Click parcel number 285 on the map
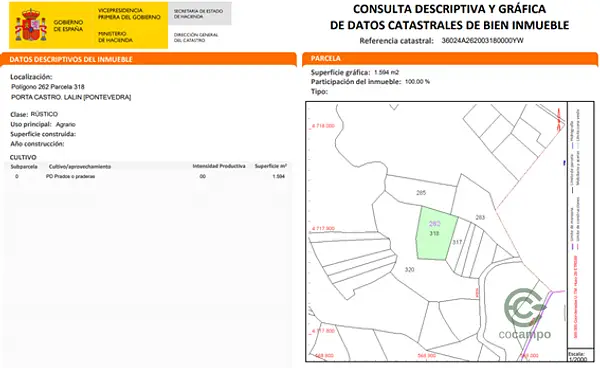Image resolution: width=600 pixels, height=368 pixels. point(421,193)
